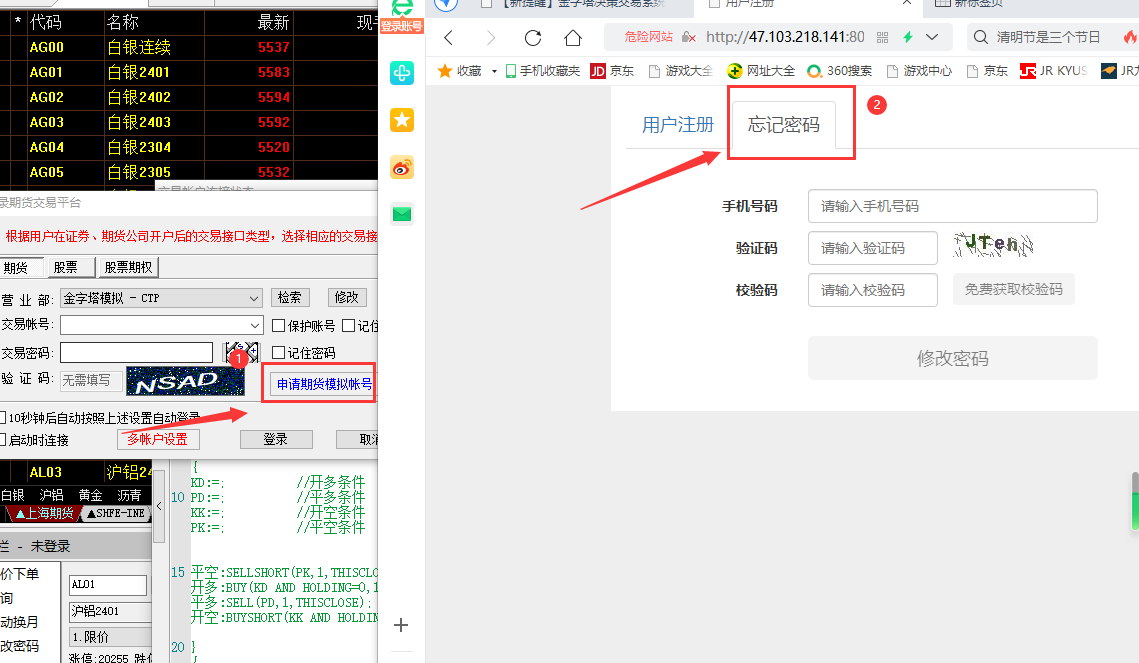Open the 游戏中心 bookmark
Screen dimensions: 1139x663
point(919,70)
